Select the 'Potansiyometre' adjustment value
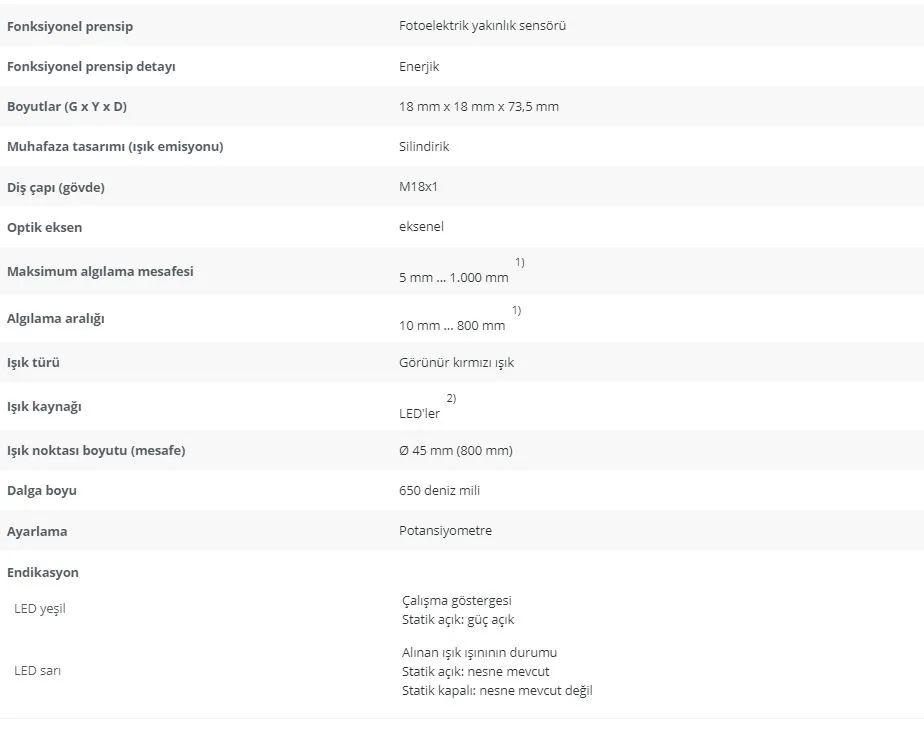This screenshot has height=735, width=924. [x=446, y=530]
